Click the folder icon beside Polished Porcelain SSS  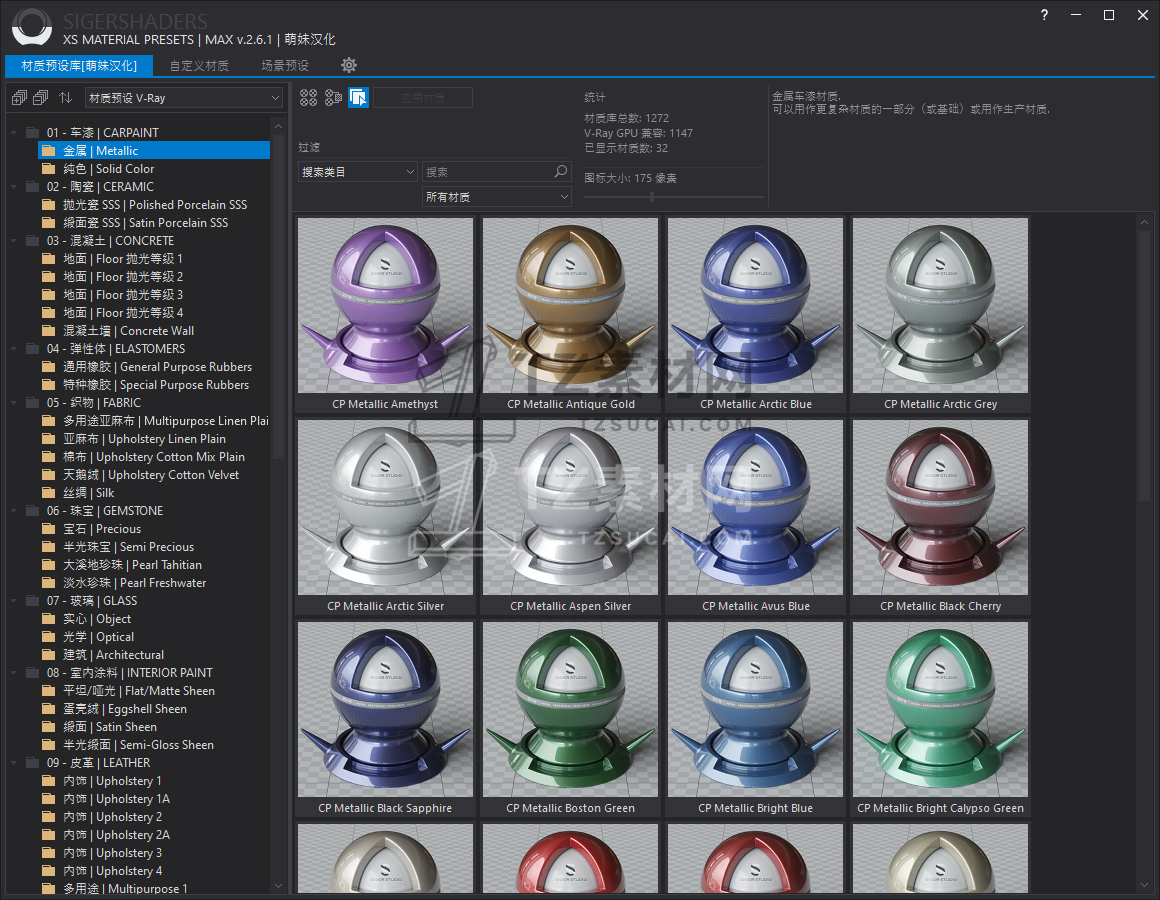49,205
